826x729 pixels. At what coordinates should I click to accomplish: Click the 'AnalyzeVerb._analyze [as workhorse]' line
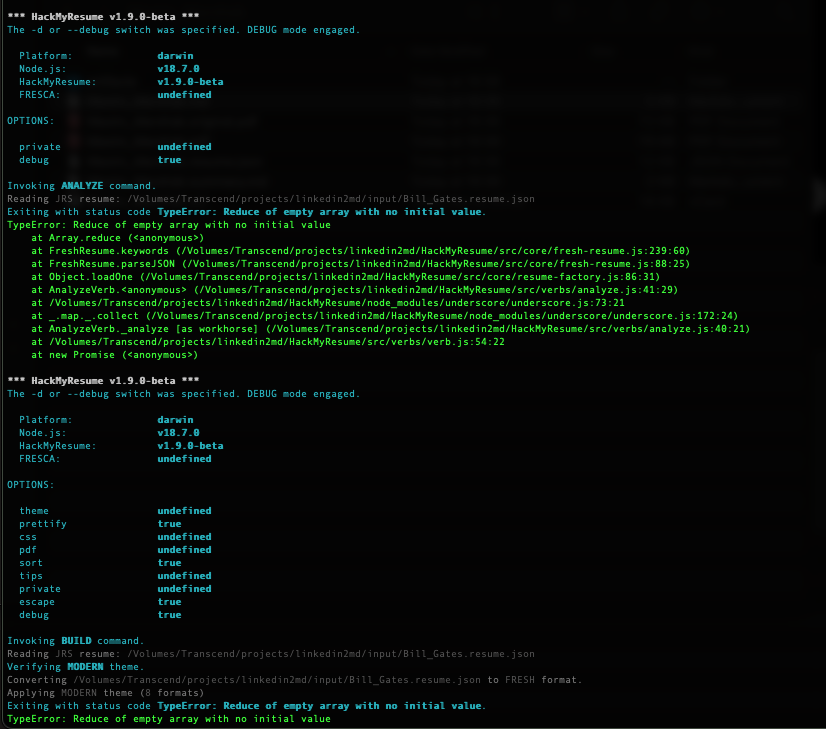coord(390,329)
